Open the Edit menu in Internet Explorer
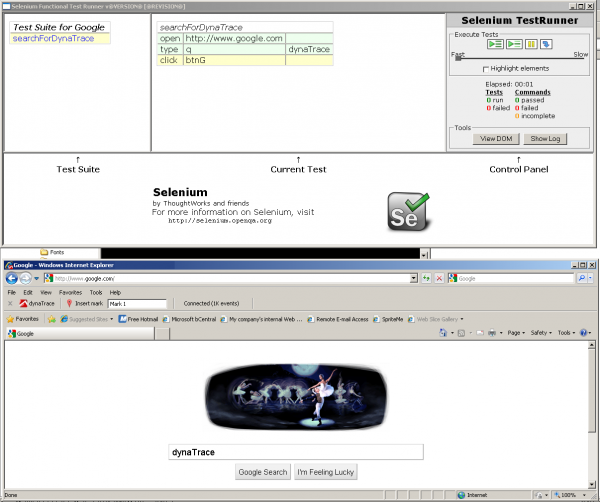 click(x=28, y=292)
